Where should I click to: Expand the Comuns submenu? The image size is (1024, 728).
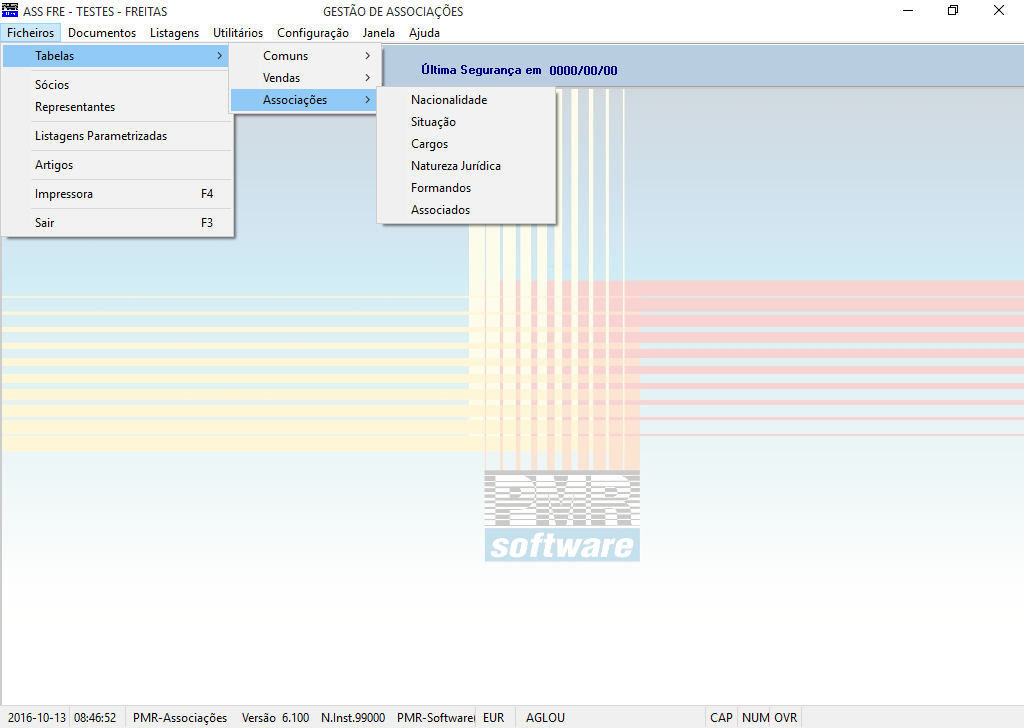coord(304,56)
